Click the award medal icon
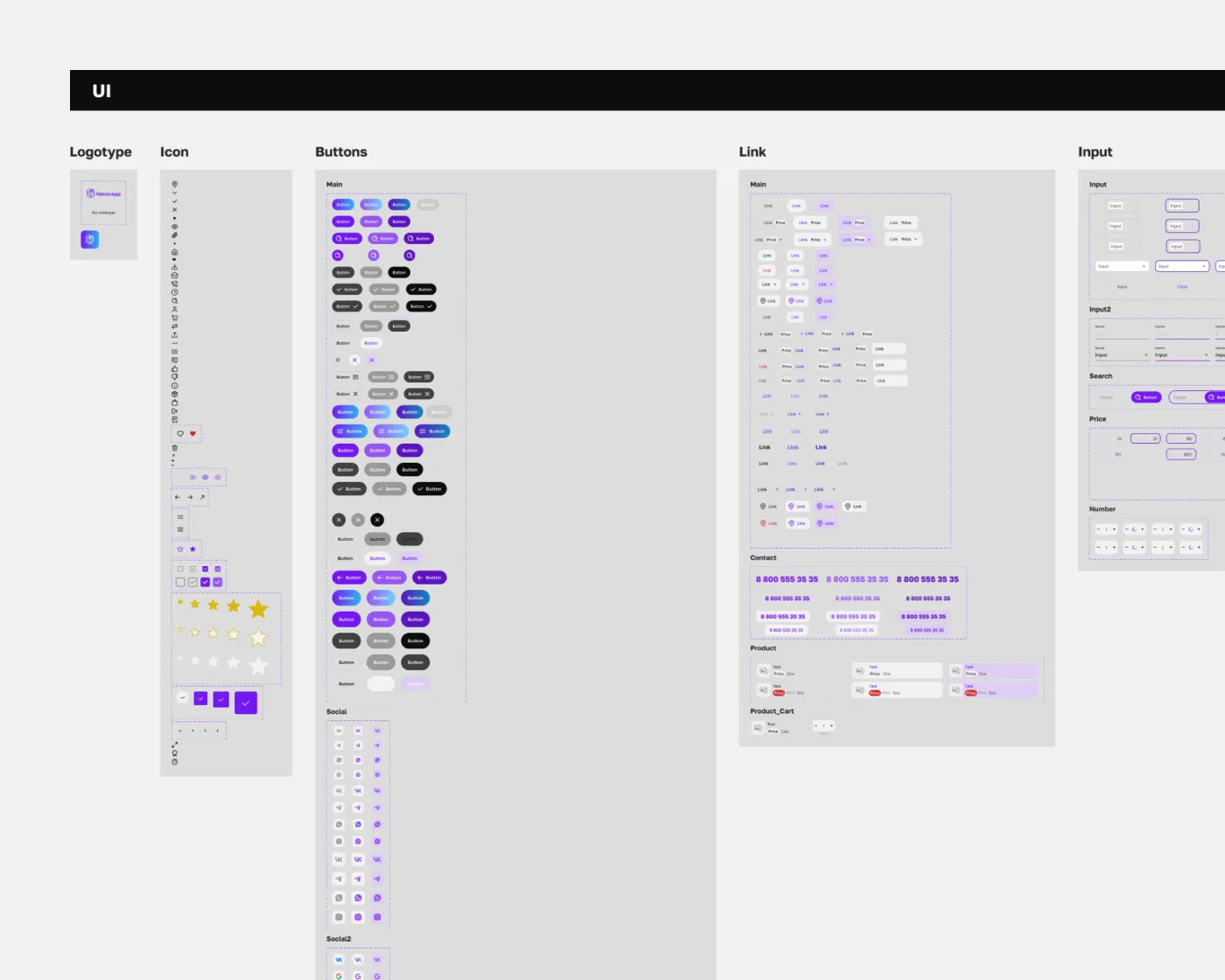The height and width of the screenshot is (980, 1225). click(175, 752)
